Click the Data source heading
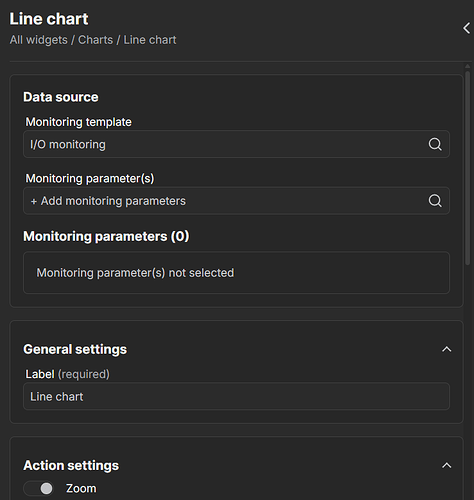Screen dimensions: 474x500 pos(61,97)
